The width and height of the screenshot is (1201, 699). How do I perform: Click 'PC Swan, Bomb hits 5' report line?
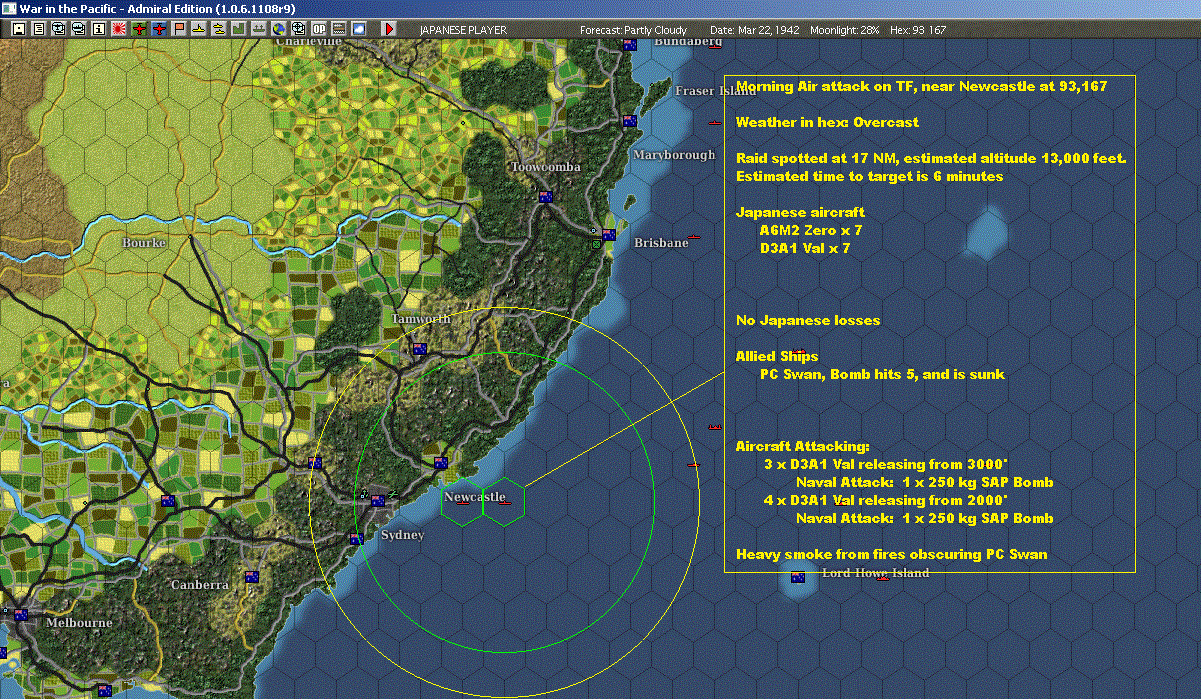[883, 375]
